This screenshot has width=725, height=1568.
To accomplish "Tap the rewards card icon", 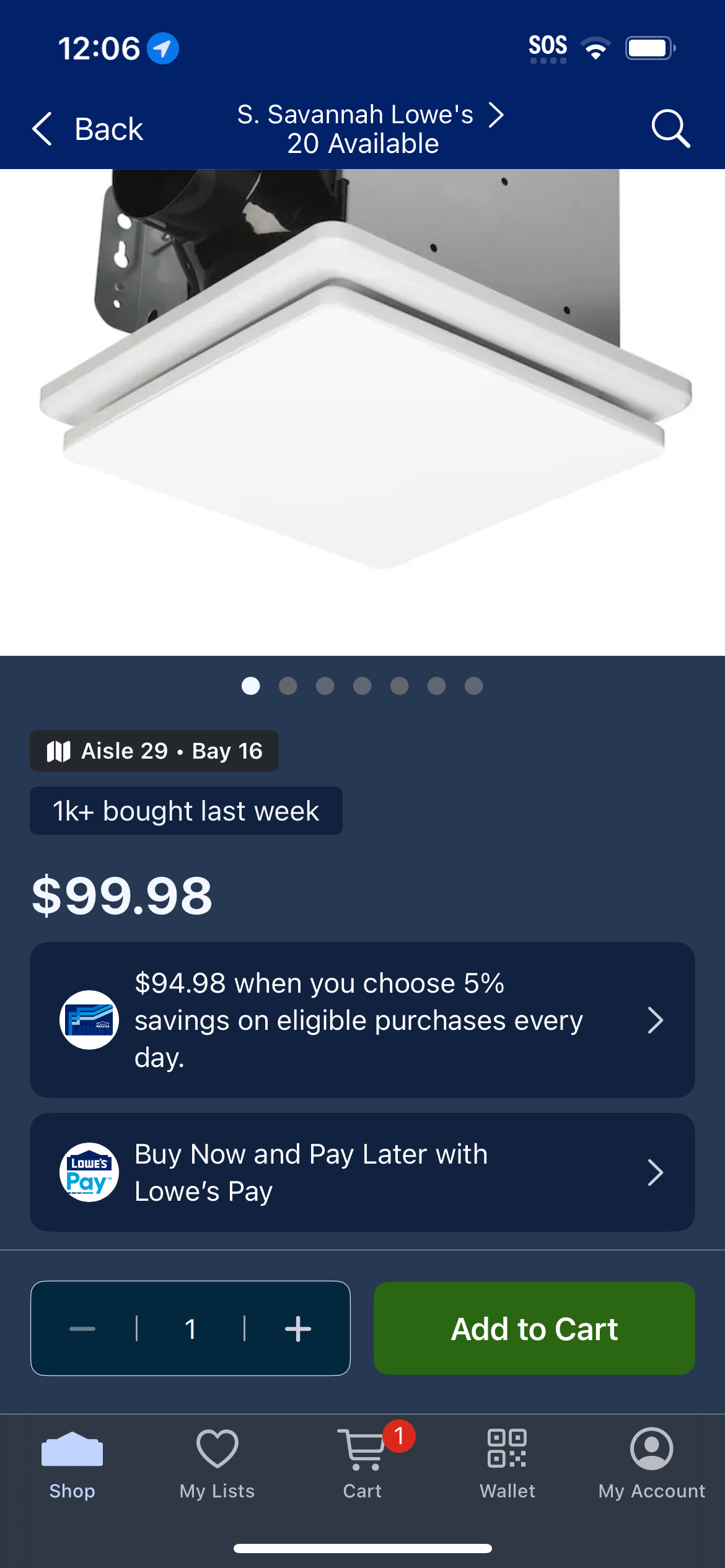I will [x=89, y=1020].
